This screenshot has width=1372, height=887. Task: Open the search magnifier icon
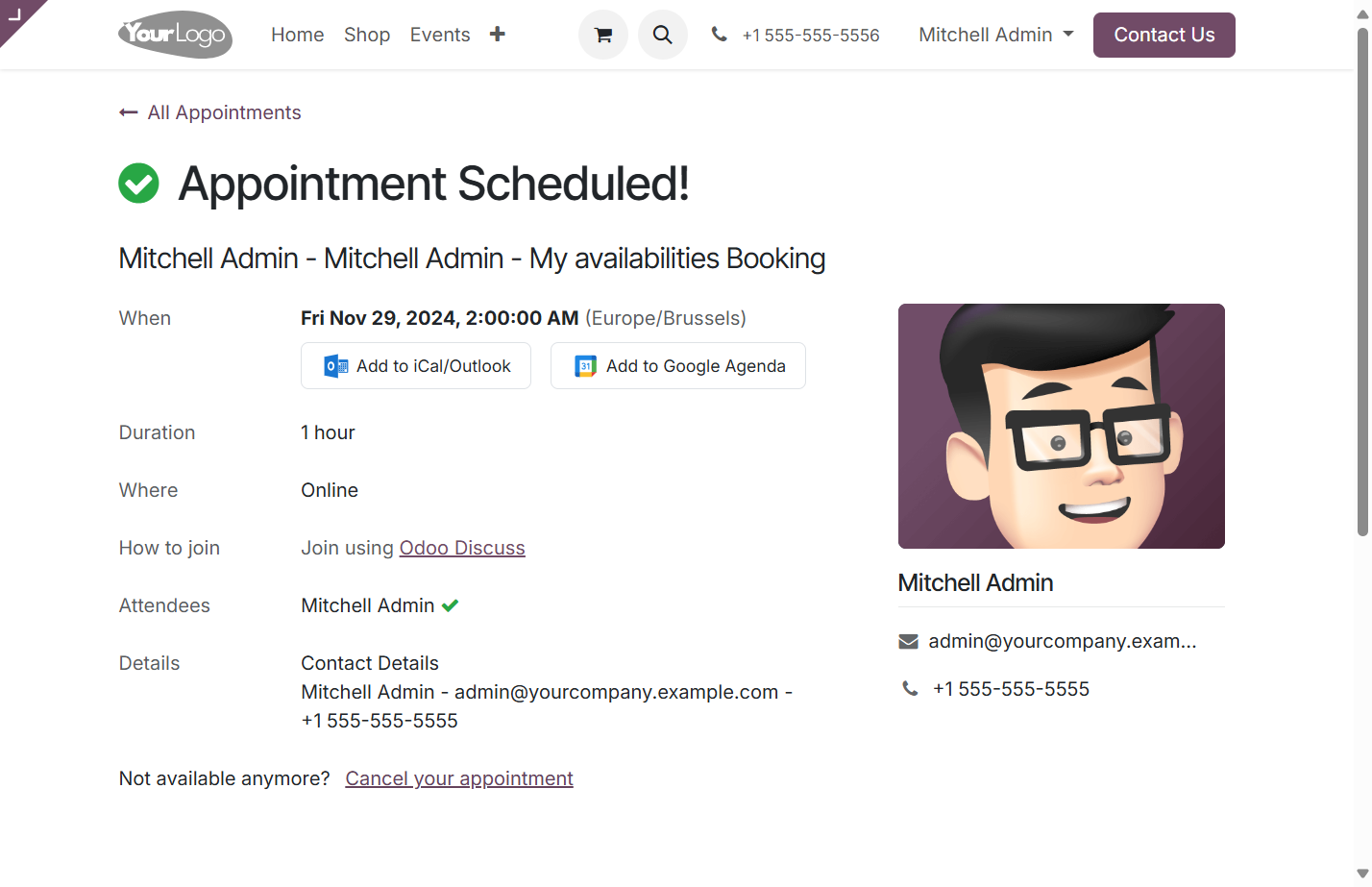click(x=663, y=35)
